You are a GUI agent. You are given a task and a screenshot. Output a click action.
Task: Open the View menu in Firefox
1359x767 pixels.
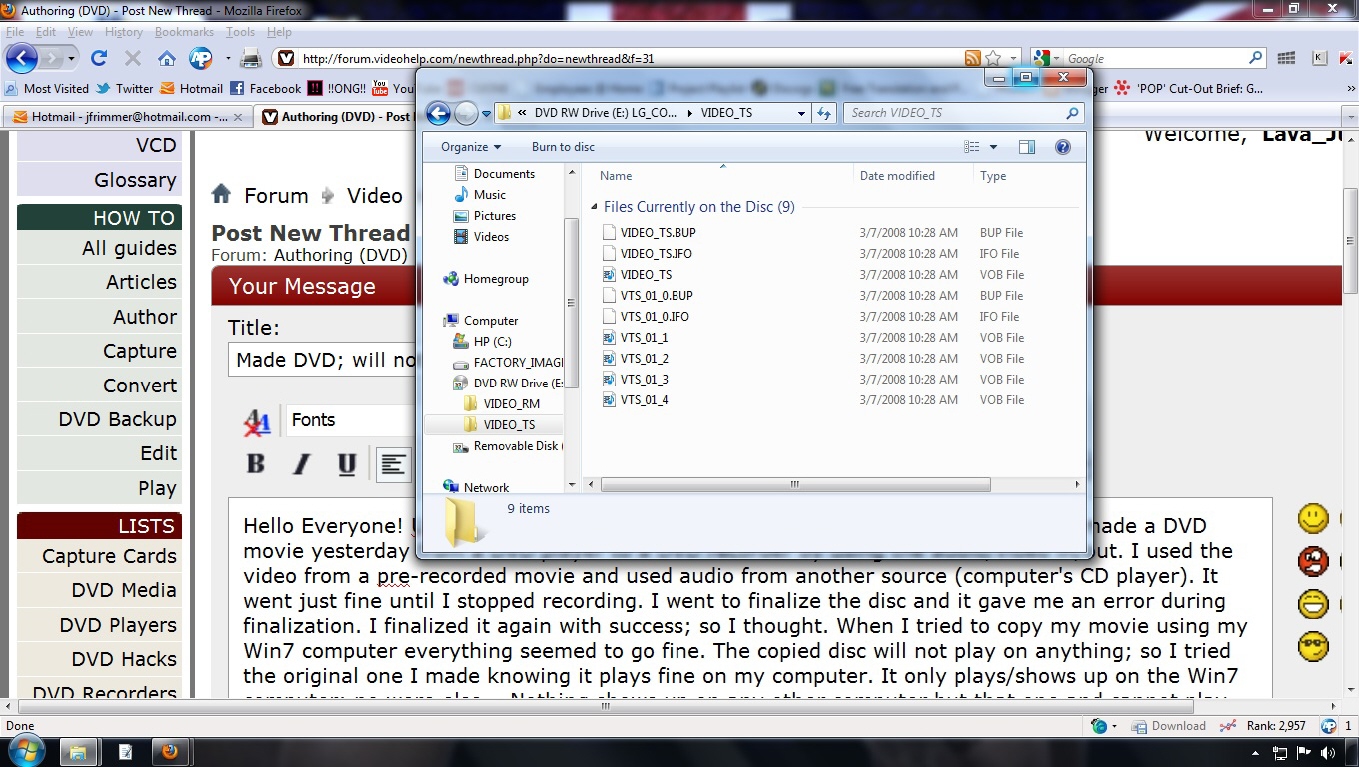pos(80,32)
